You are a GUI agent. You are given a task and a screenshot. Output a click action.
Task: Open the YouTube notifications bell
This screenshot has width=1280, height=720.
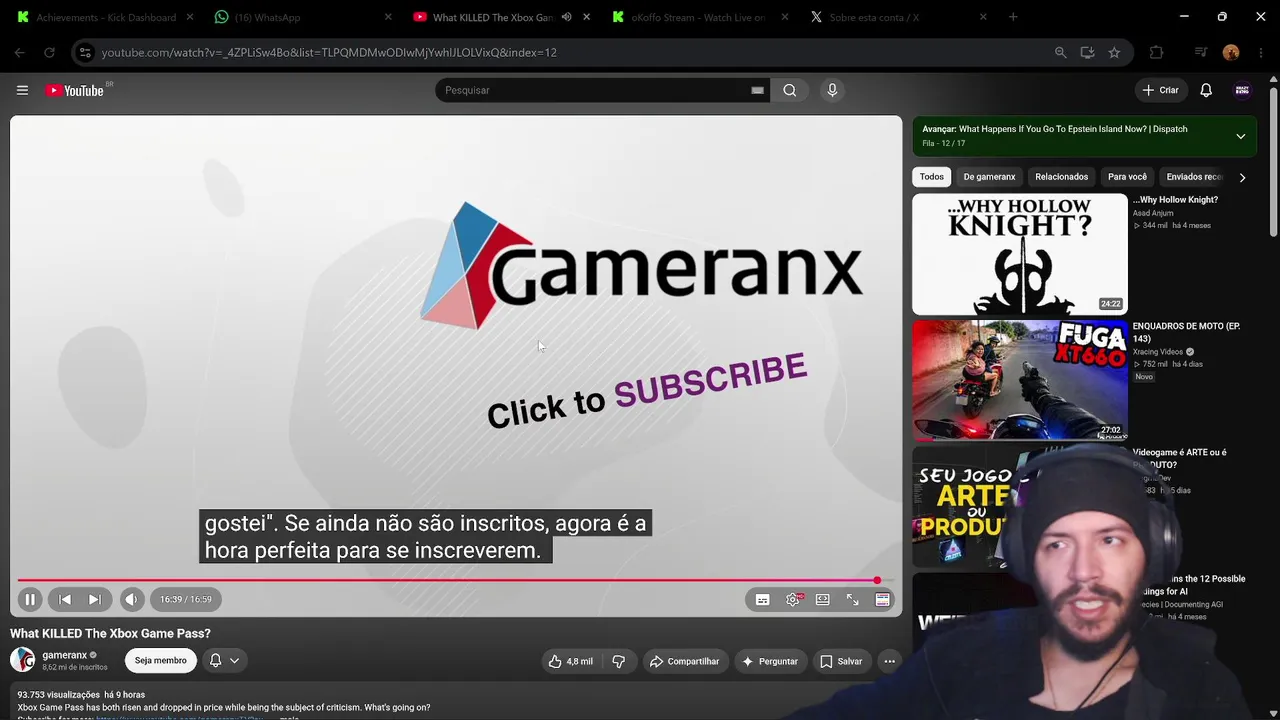coord(1206,90)
